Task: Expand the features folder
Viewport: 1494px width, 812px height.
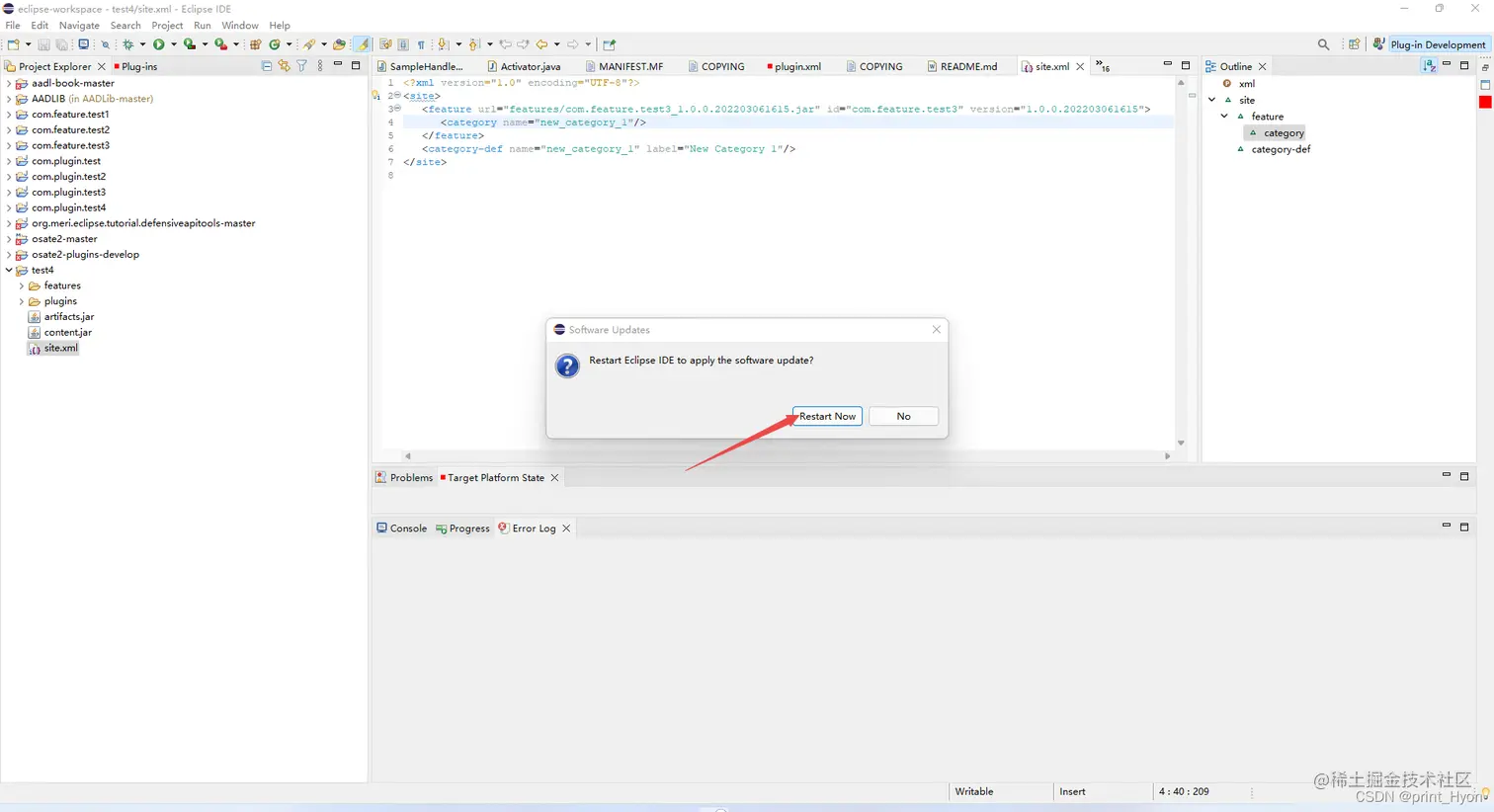Action: [x=22, y=285]
